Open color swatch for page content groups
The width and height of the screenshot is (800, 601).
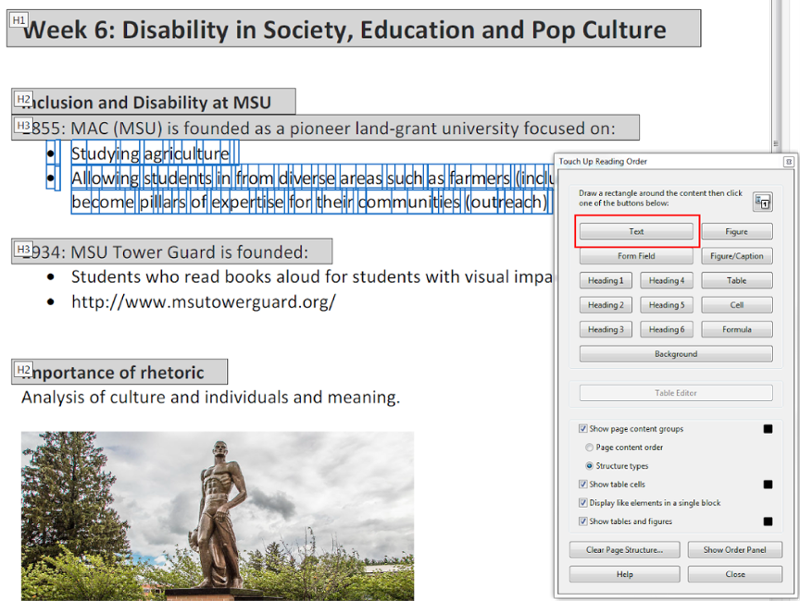coord(768,429)
